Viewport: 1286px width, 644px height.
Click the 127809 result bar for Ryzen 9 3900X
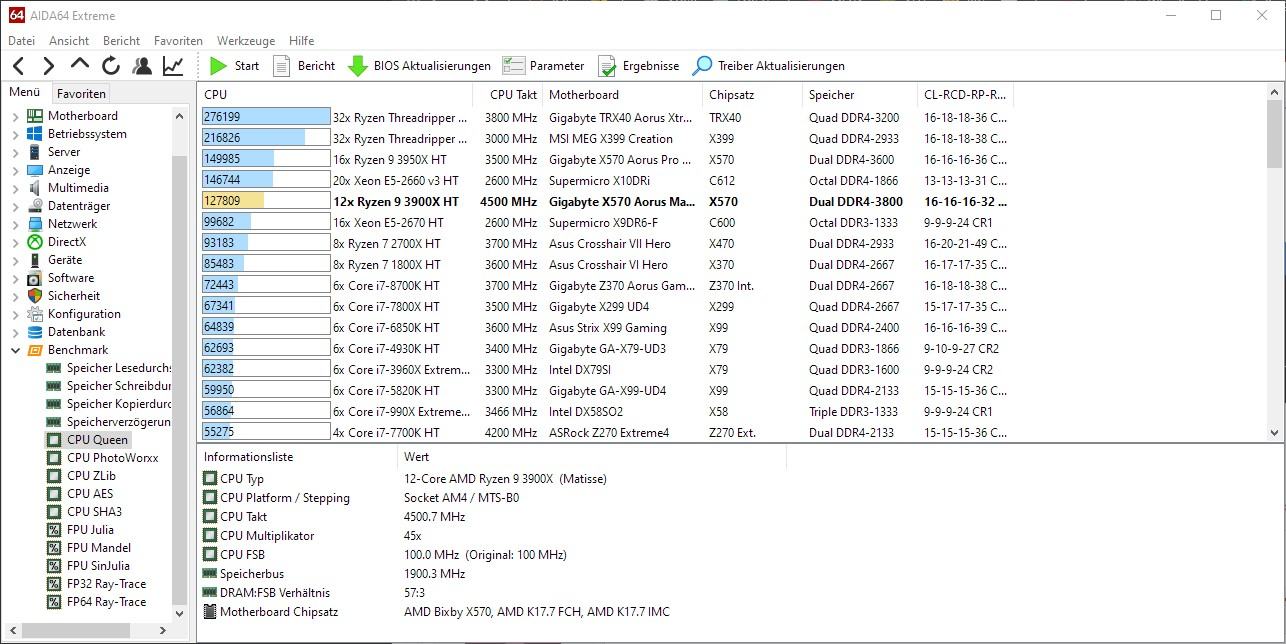click(266, 202)
